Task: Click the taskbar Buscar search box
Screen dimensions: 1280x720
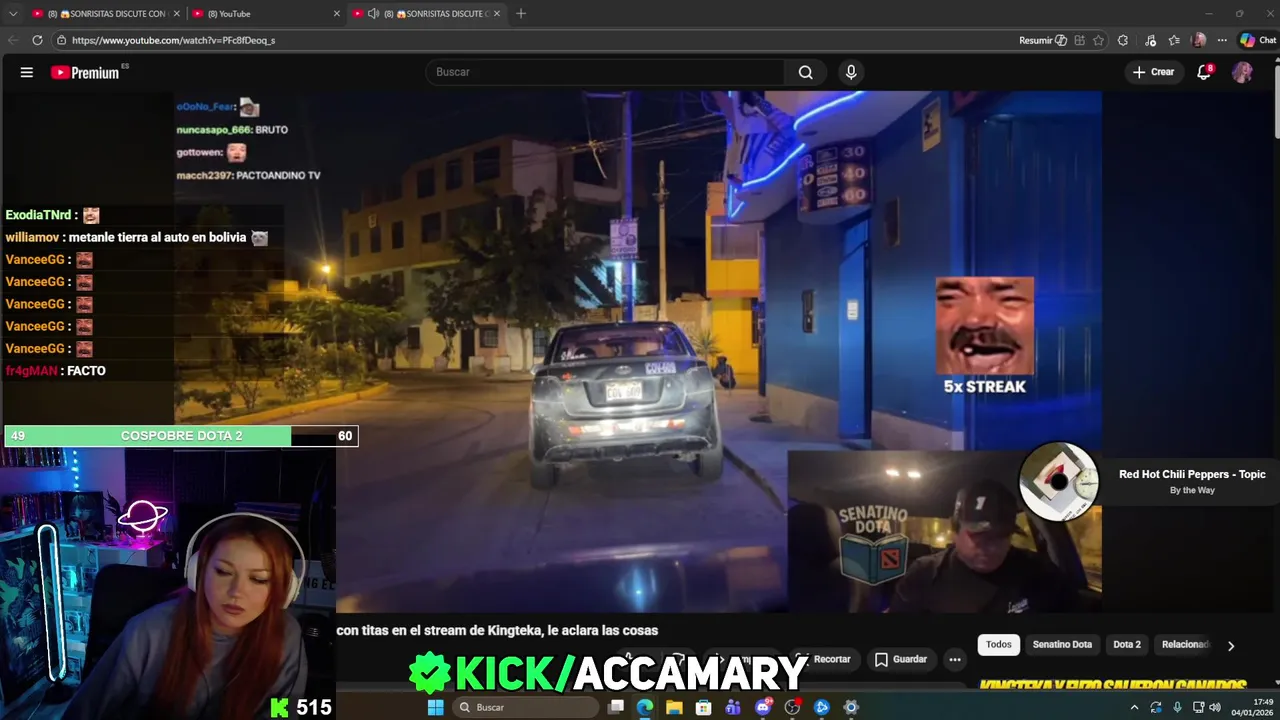Action: point(525,707)
